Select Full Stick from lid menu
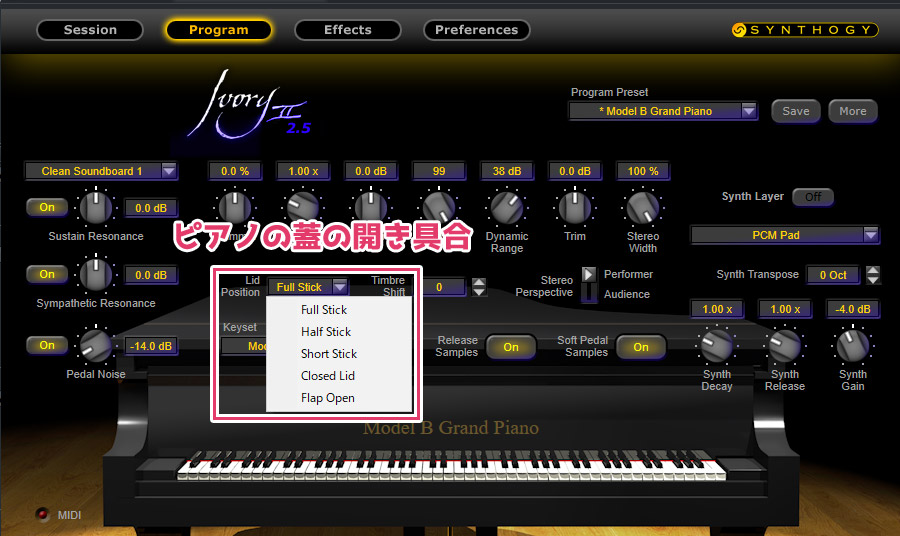This screenshot has height=536, width=900. coord(324,310)
